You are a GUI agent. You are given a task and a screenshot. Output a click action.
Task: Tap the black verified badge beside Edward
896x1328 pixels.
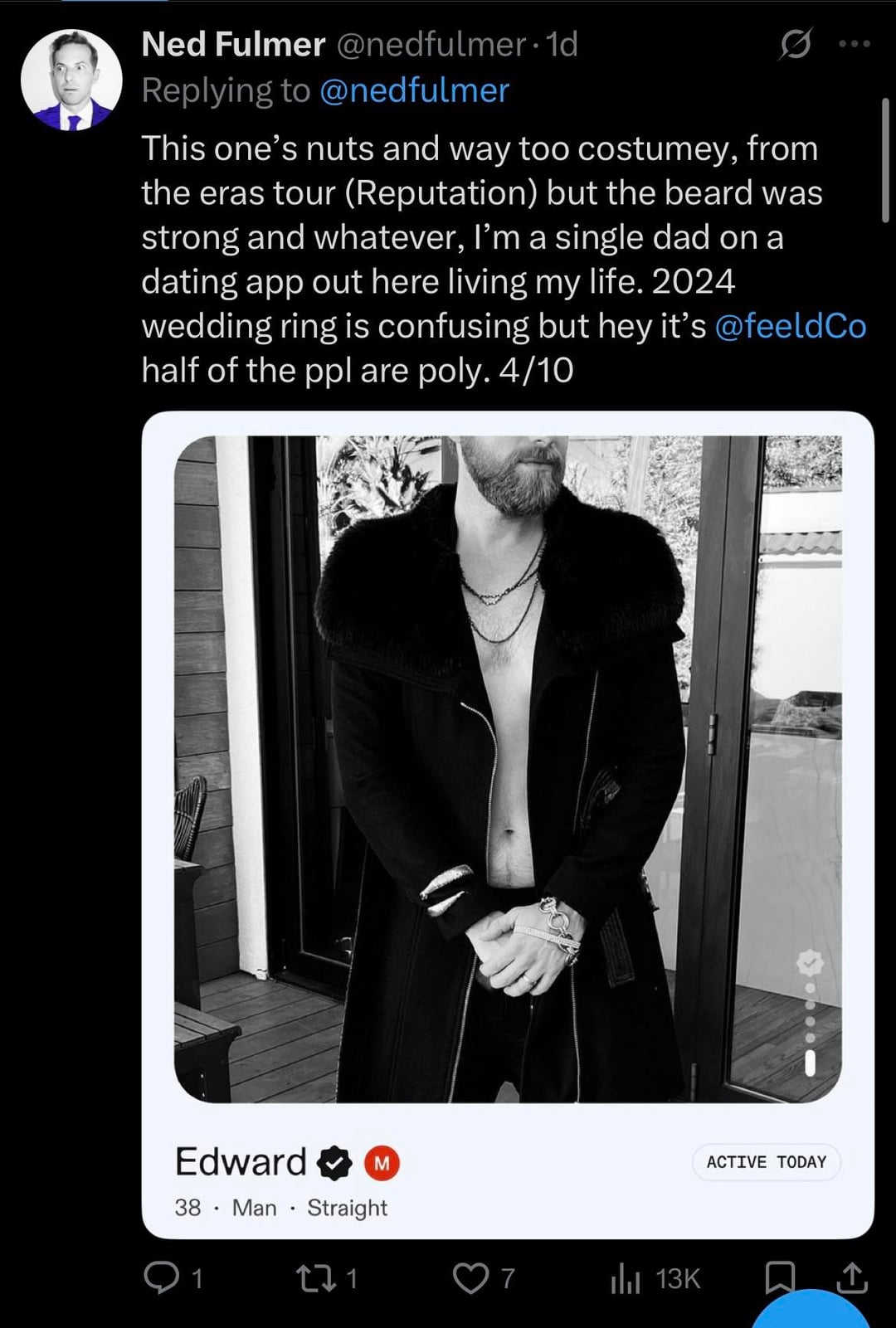click(334, 1162)
